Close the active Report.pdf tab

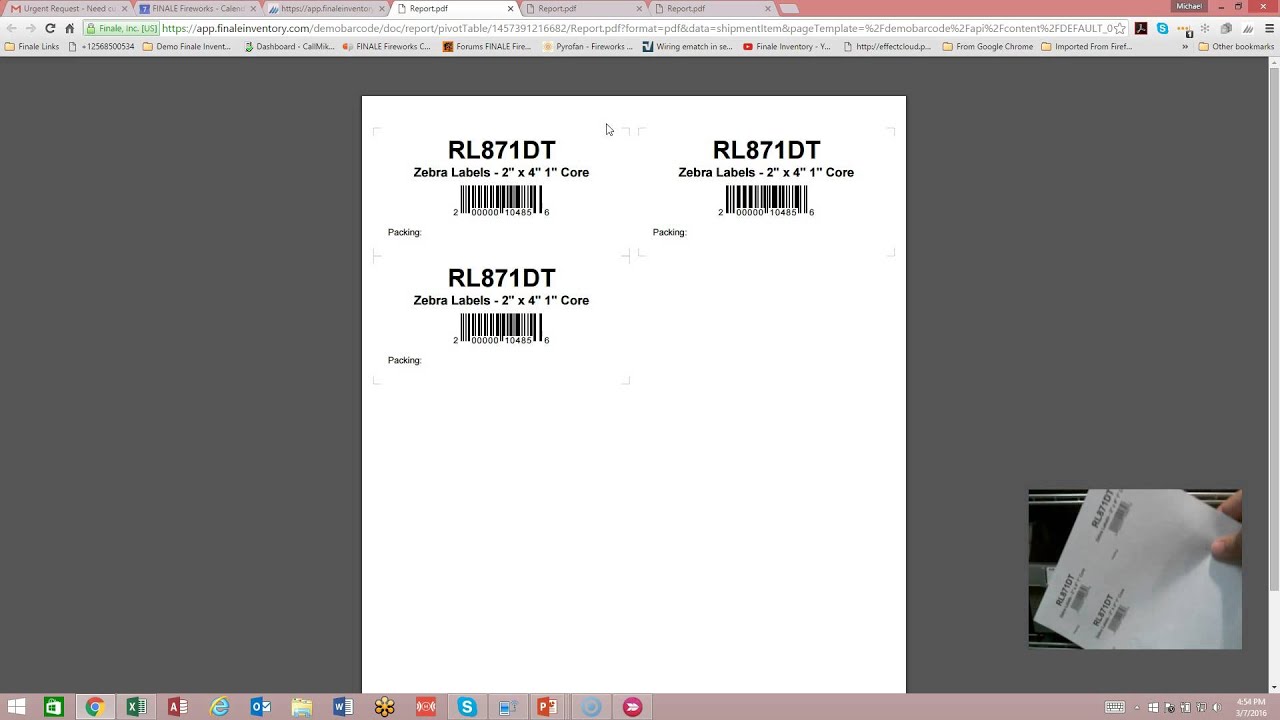click(510, 9)
